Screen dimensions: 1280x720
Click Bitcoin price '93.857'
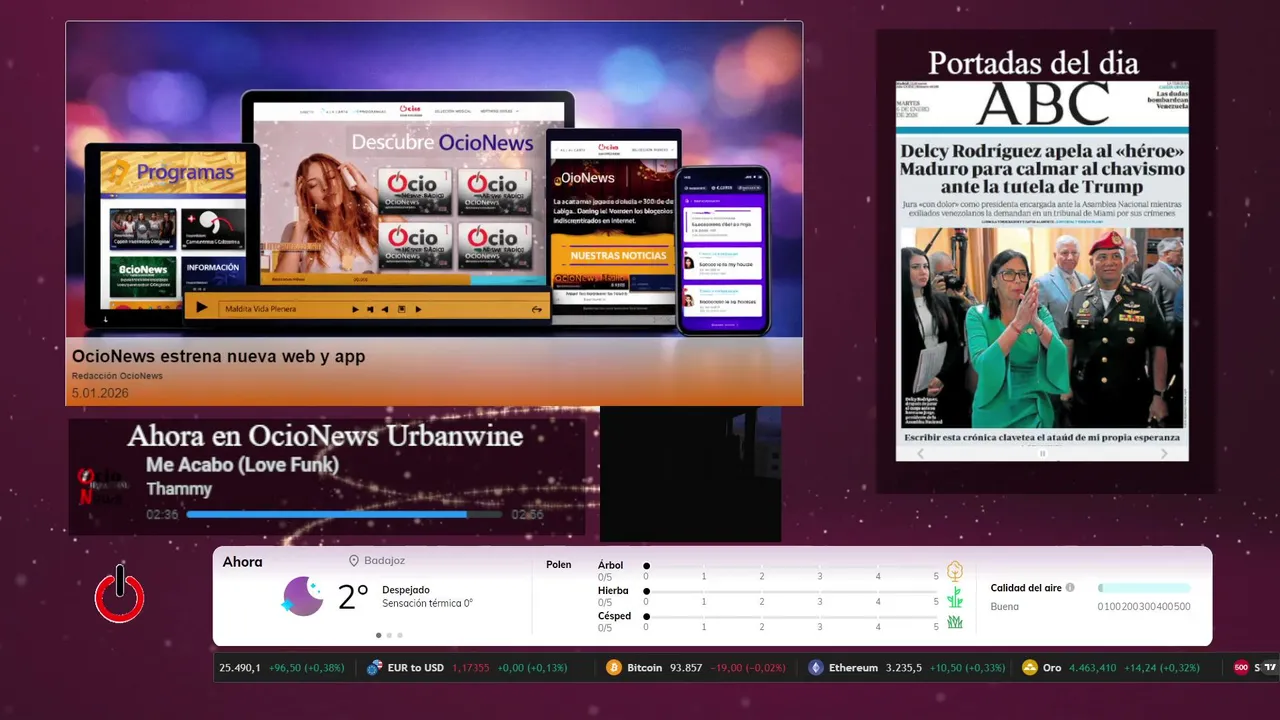pyautogui.click(x=686, y=668)
